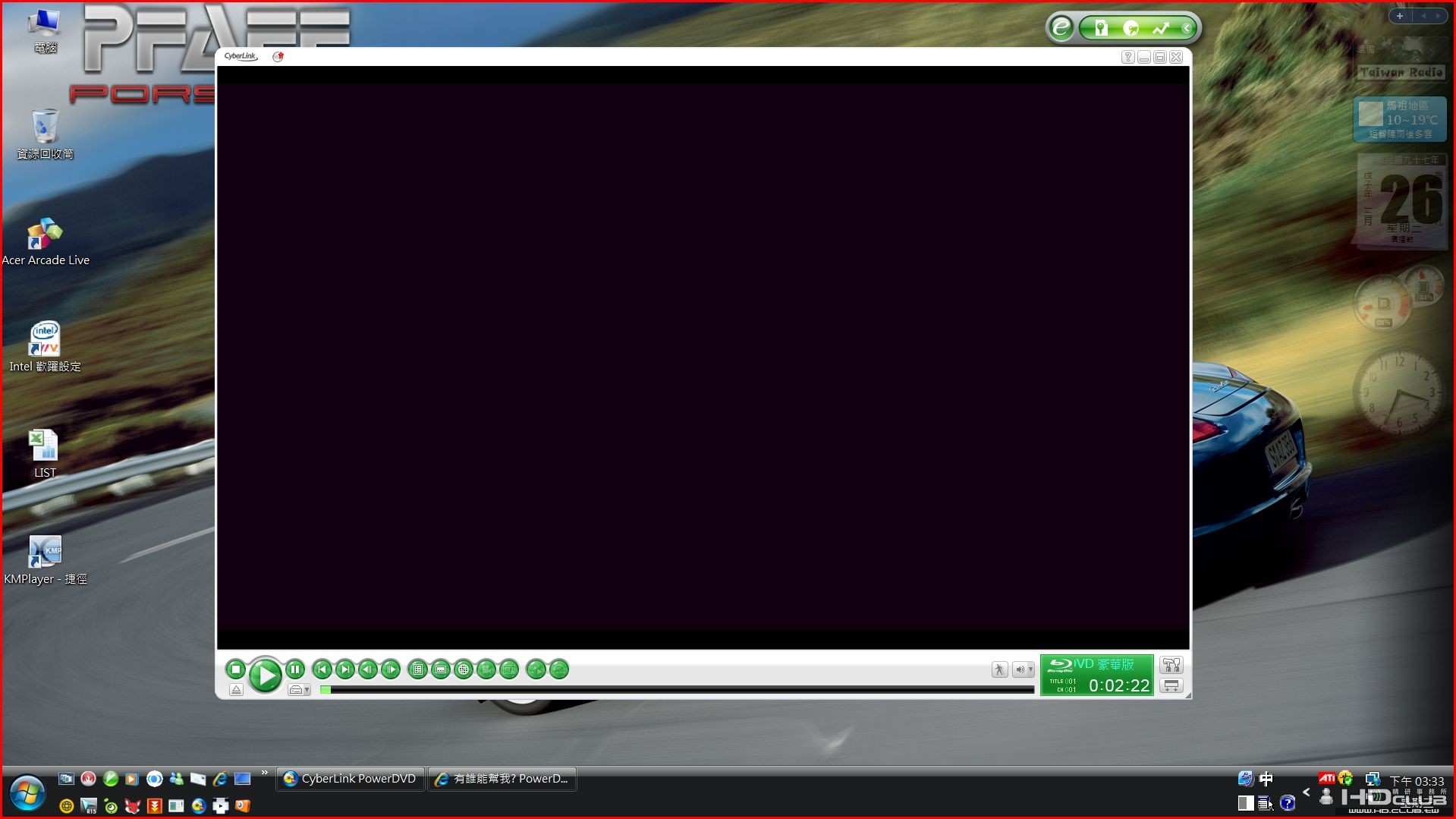Step backward one frame

(x=368, y=669)
